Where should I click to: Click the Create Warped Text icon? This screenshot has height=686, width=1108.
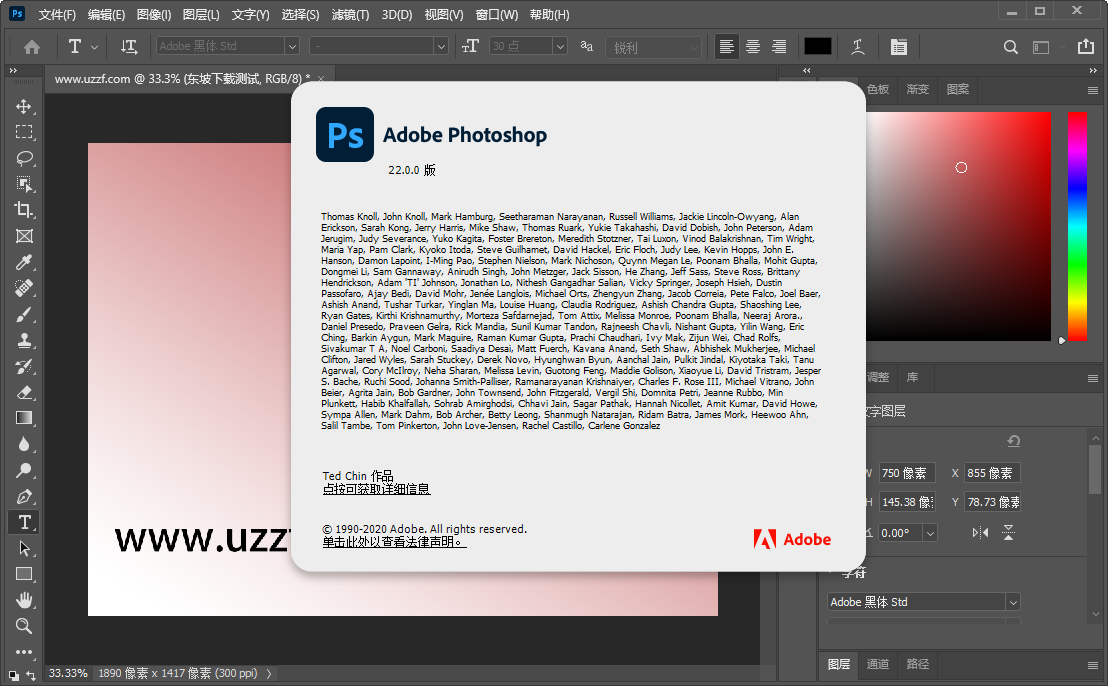pos(857,47)
